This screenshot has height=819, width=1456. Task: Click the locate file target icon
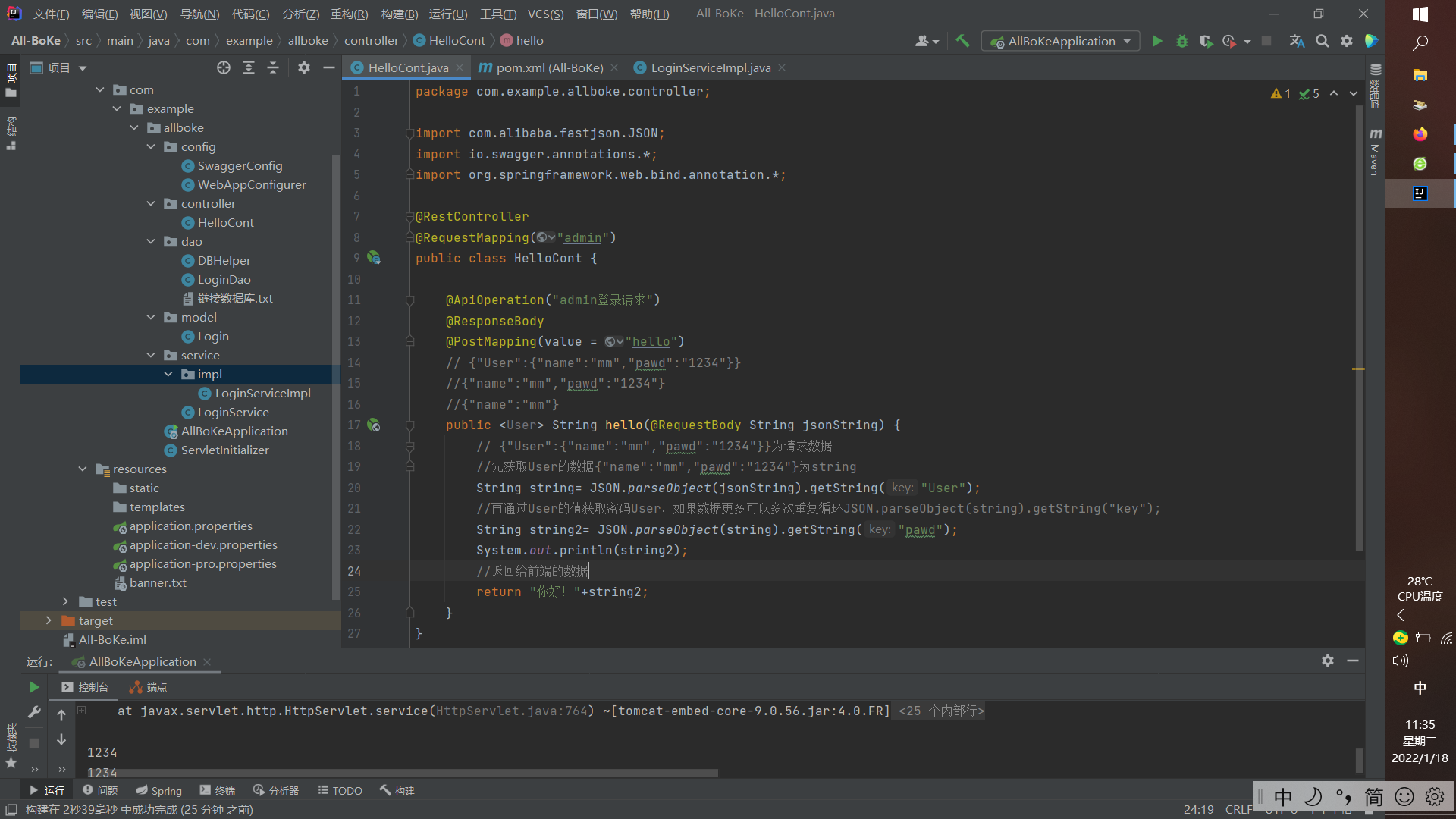click(223, 67)
